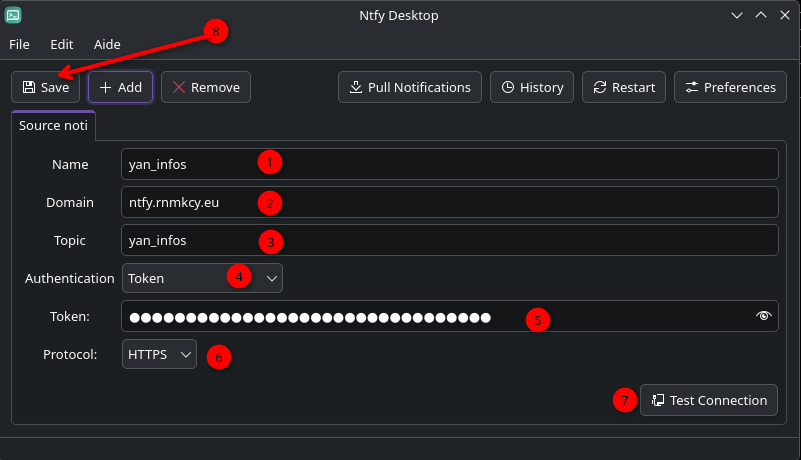This screenshot has height=460, width=801.
Task: Remove the current notification source
Action: pos(206,87)
